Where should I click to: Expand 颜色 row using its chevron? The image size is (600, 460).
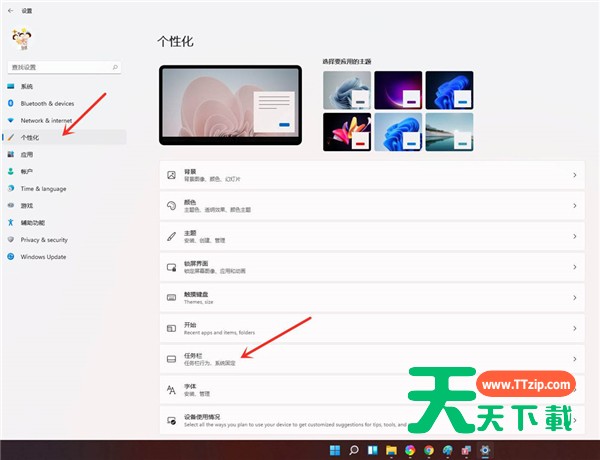click(x=575, y=206)
